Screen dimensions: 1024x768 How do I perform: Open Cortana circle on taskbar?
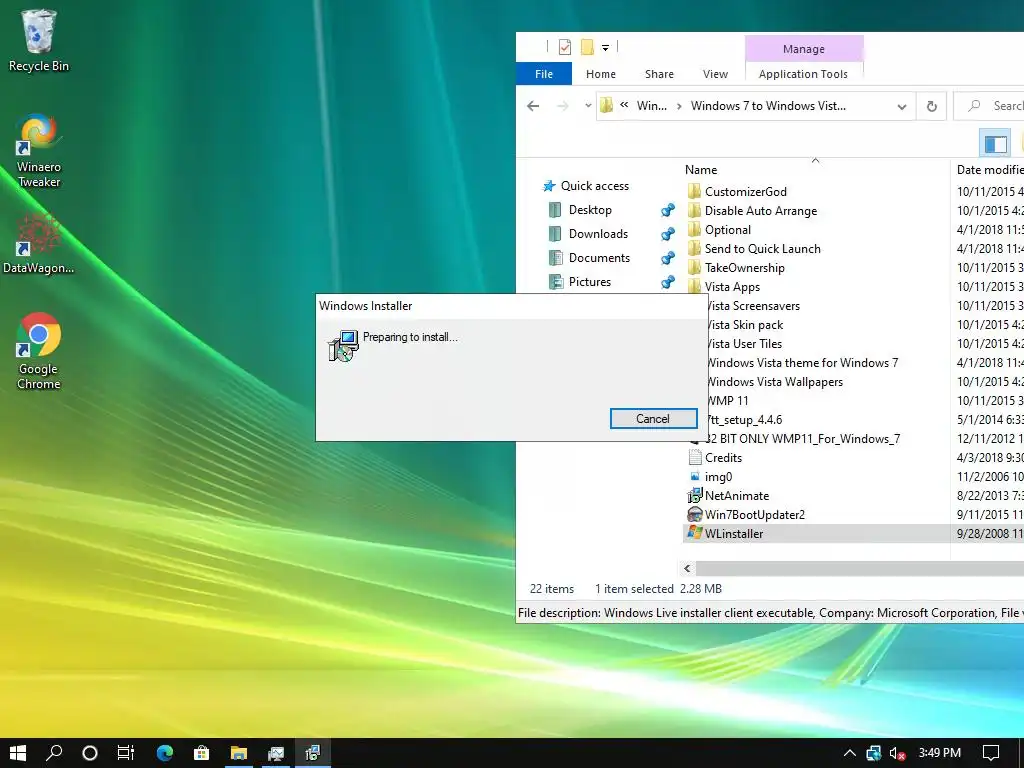(90, 753)
